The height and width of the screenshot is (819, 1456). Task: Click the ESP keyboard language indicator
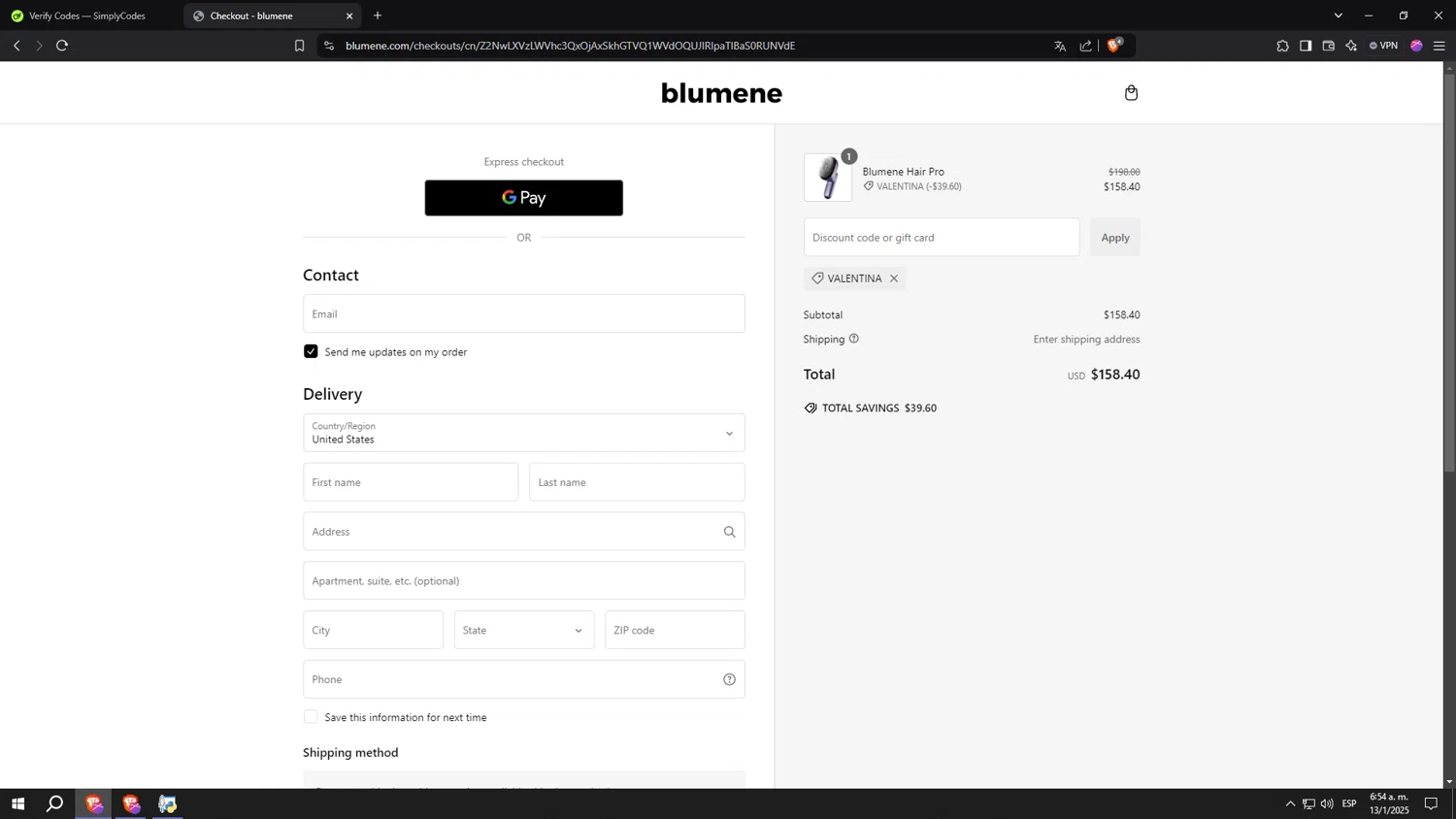pyautogui.click(x=1349, y=803)
